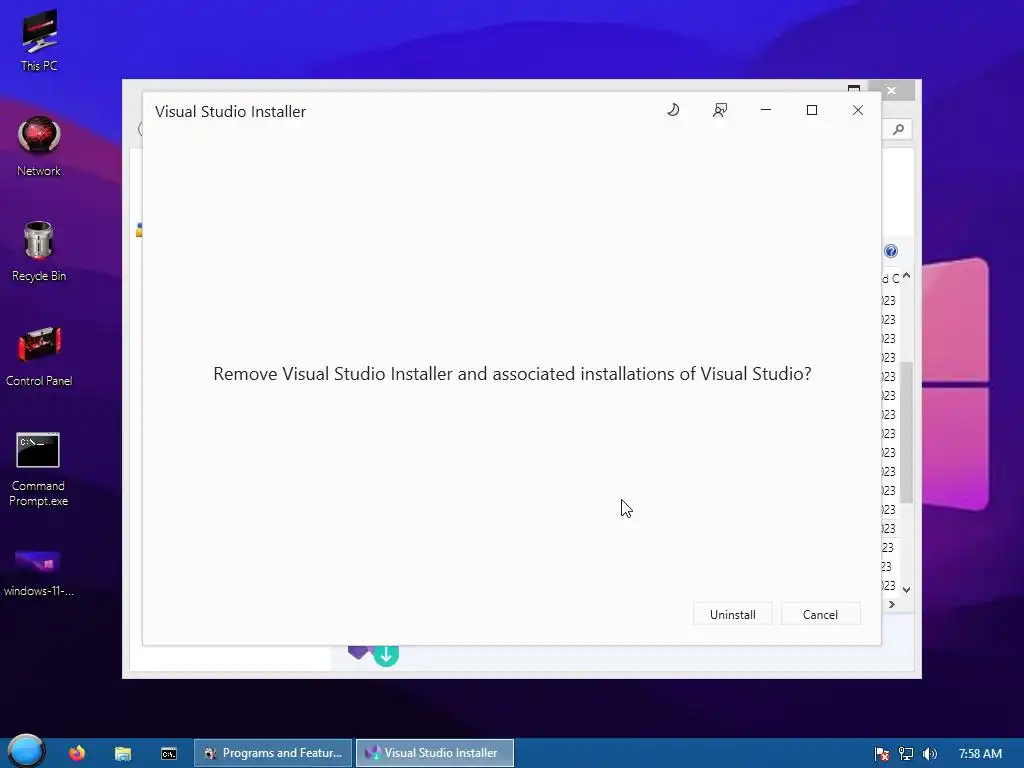Close the Visual Studio Installer dialog
Image resolution: width=1024 pixels, height=768 pixels.
coord(858,110)
